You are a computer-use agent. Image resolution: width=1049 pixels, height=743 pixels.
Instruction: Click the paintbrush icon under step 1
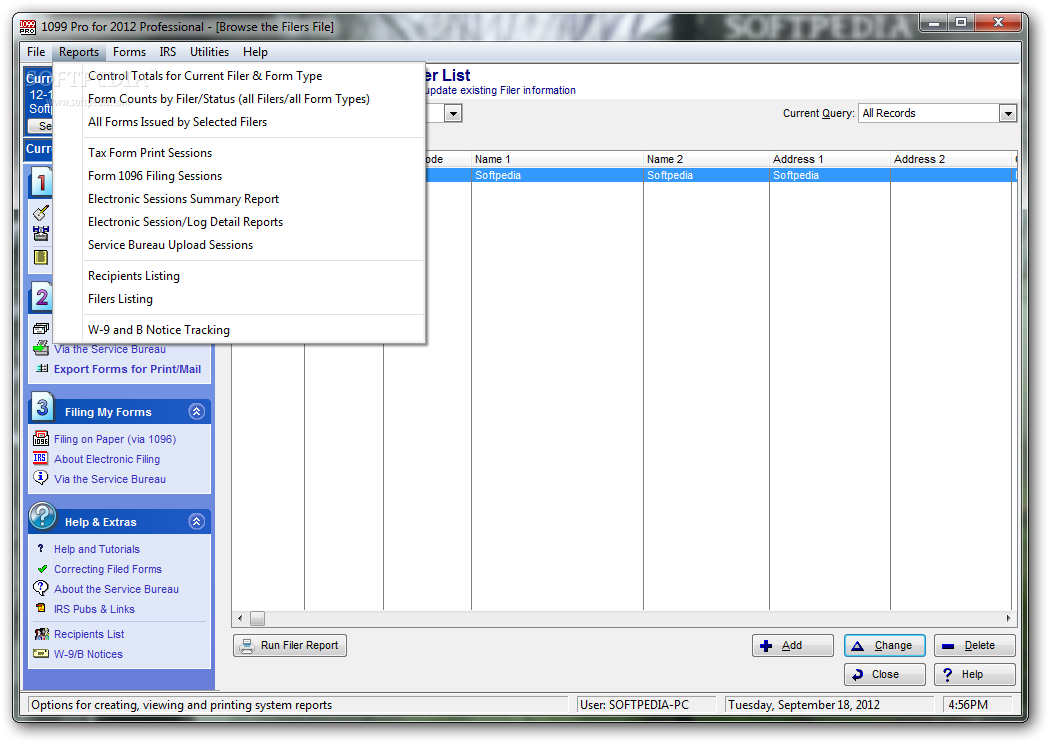(x=41, y=213)
